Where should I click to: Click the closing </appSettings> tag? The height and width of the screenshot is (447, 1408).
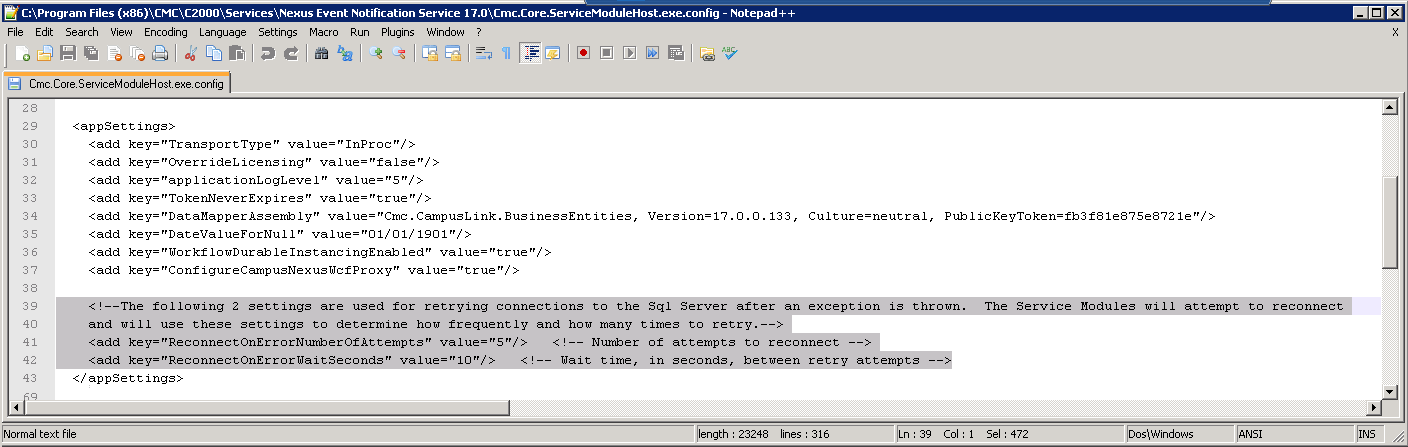(128, 378)
